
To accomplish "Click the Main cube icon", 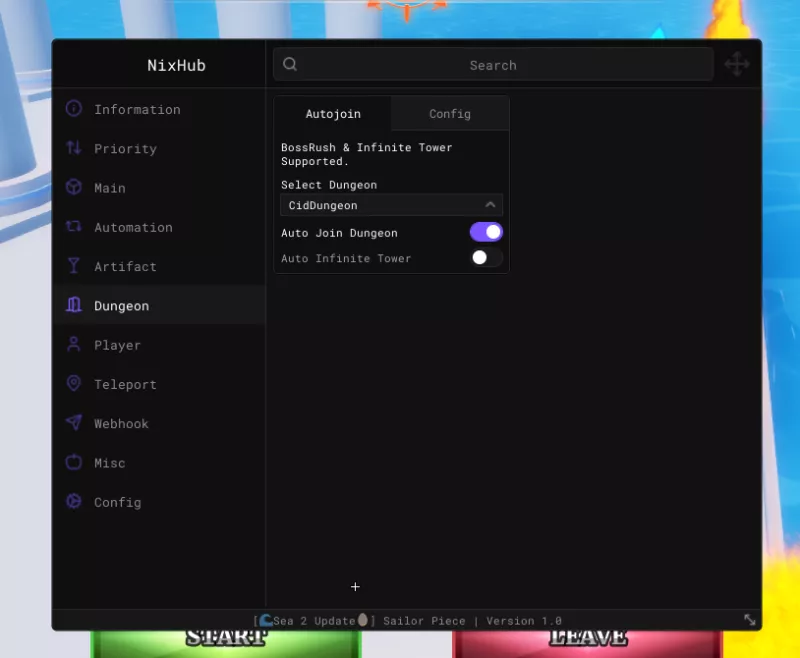I will (x=73, y=187).
